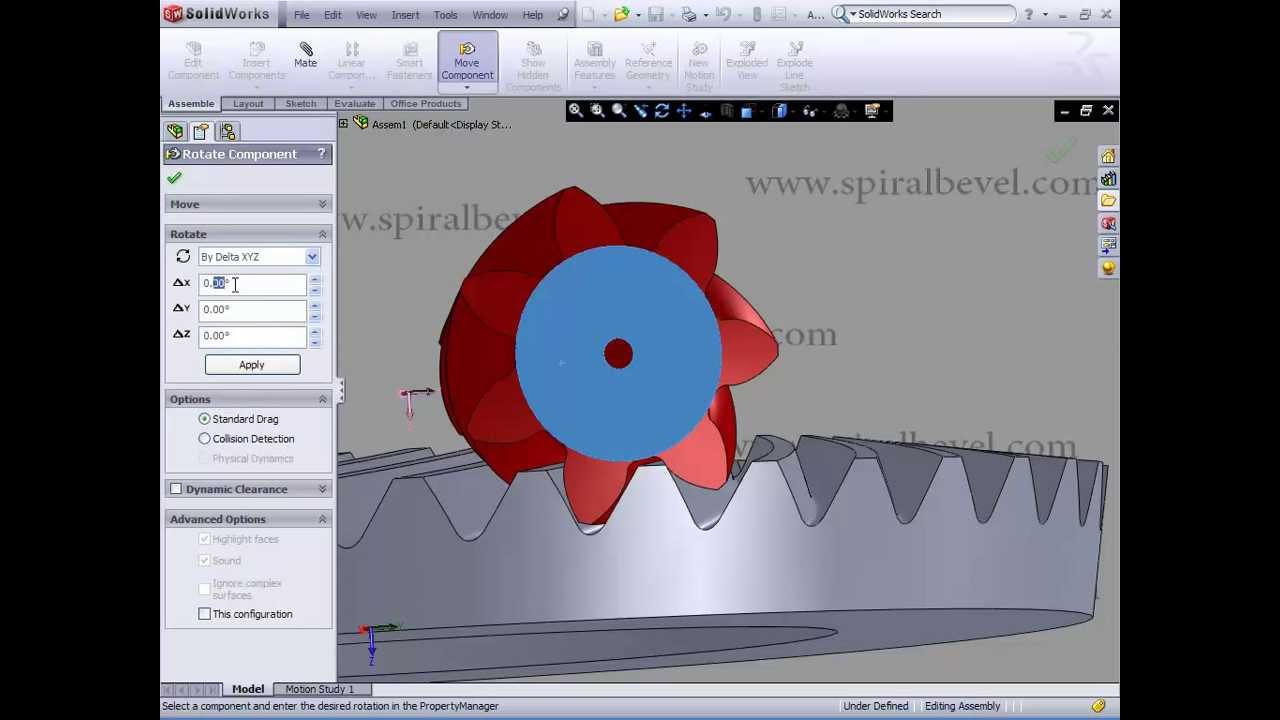Viewport: 1280px width, 720px height.
Task: Open view settings monitor icon
Action: pos(872,111)
